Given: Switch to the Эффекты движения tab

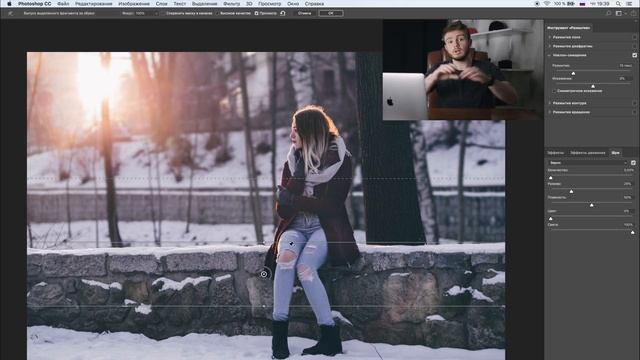Looking at the screenshot, I should 587,153.
